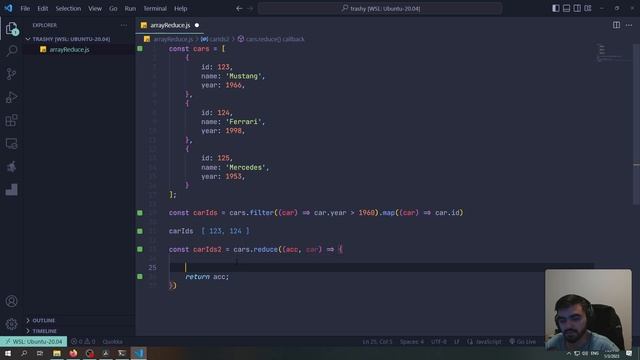Expand the OUTLINE section
Viewport: 640px width, 360px height.
(44, 320)
